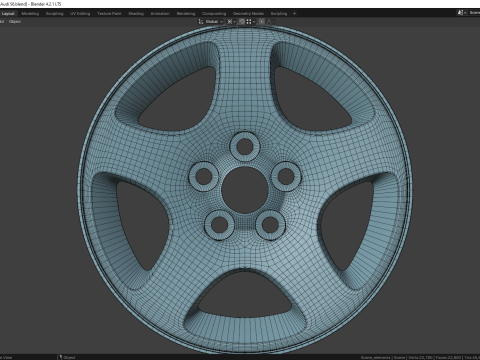Click the Faces count in status bar
Screen dimensions: 480x360
pos(449,357)
